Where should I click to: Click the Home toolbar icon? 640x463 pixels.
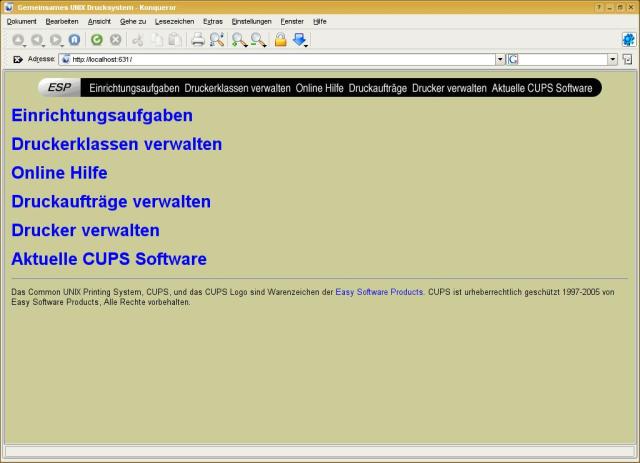click(74, 40)
